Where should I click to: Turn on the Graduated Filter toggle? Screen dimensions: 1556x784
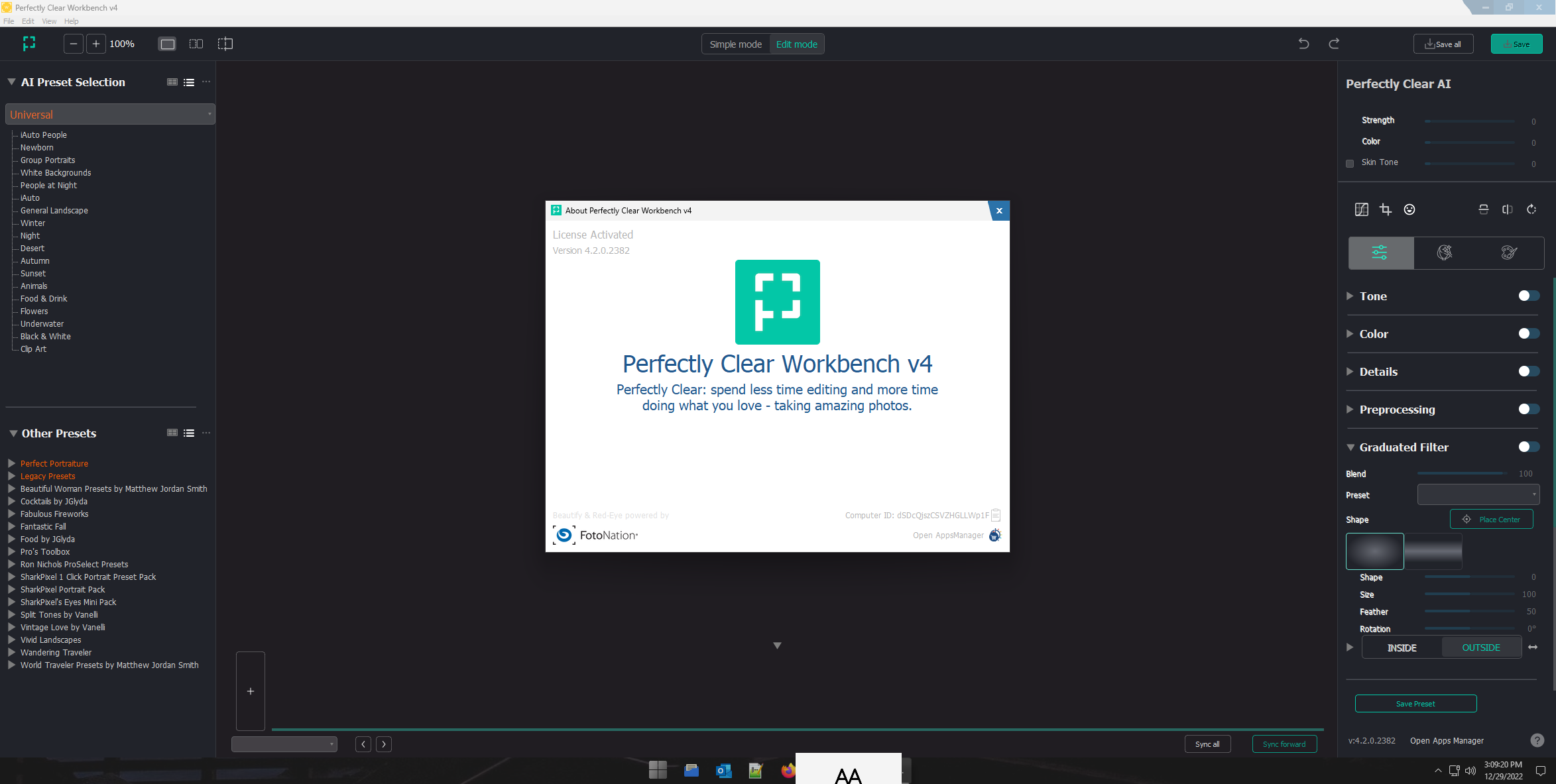tap(1529, 447)
